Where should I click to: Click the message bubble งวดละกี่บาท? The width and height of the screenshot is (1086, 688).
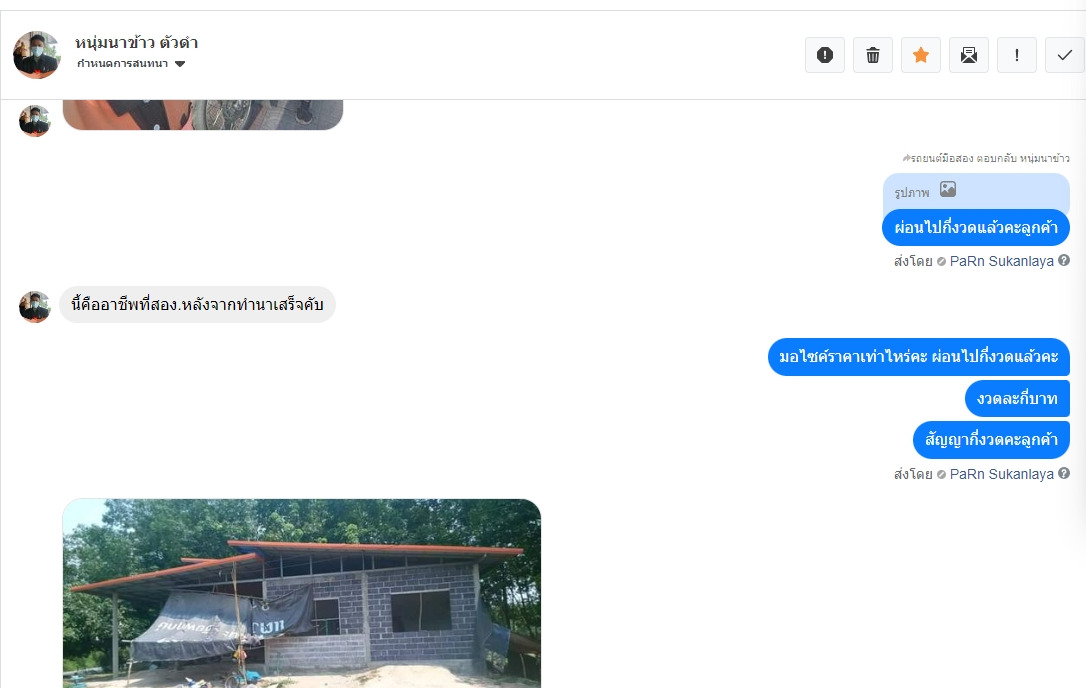tap(1017, 398)
